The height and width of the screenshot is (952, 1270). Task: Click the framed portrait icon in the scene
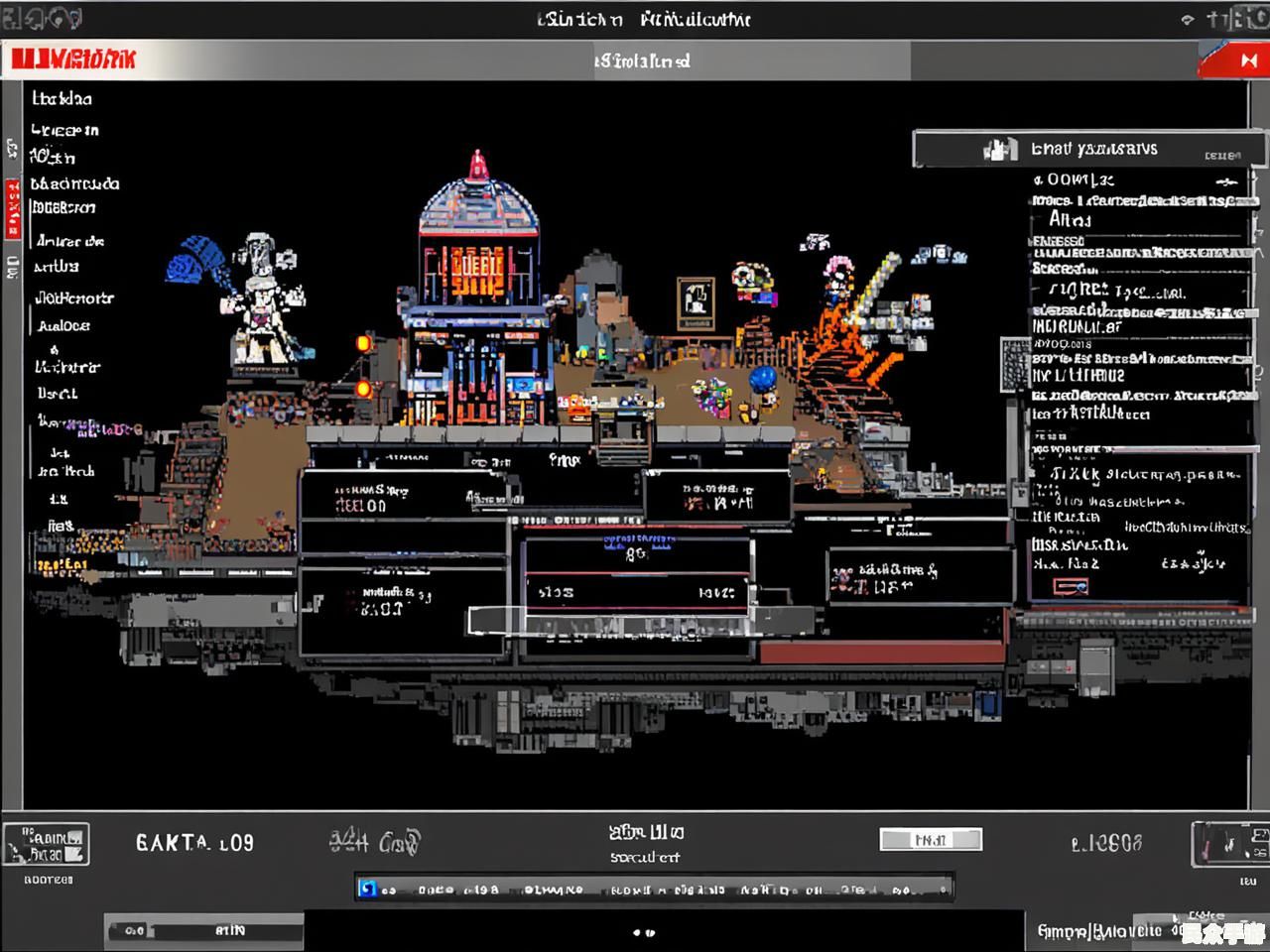click(696, 302)
